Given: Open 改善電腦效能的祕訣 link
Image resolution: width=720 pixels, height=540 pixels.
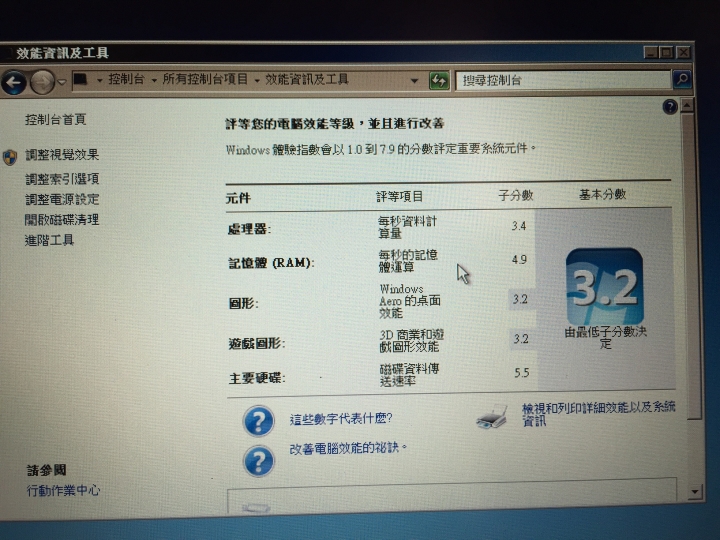Looking at the screenshot, I should [348, 448].
